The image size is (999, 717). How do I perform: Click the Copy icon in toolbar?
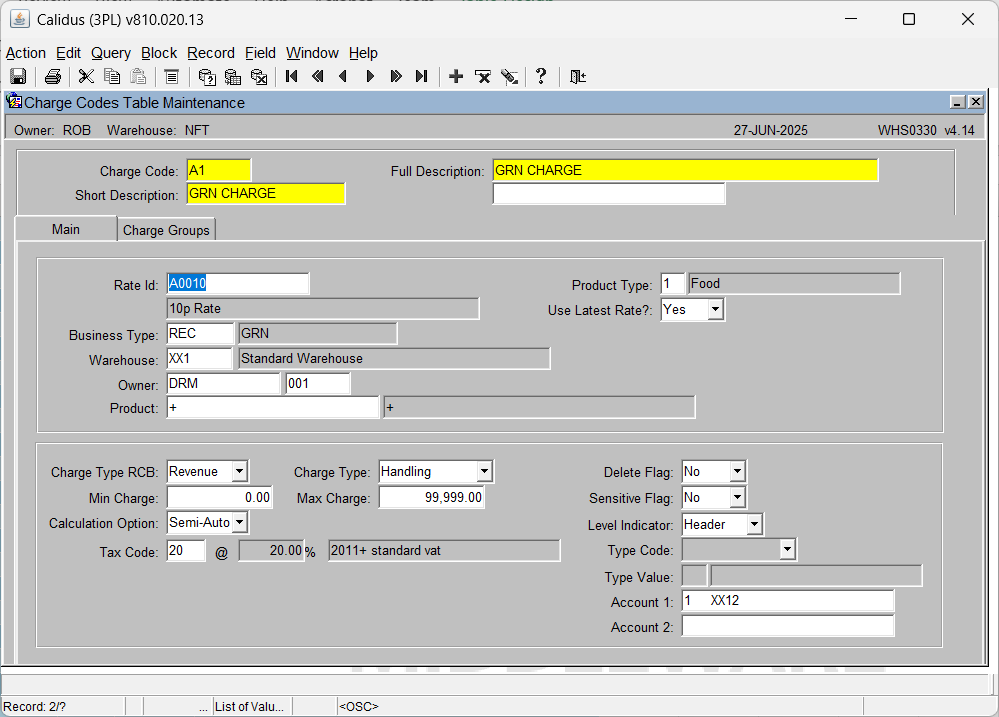click(x=112, y=76)
